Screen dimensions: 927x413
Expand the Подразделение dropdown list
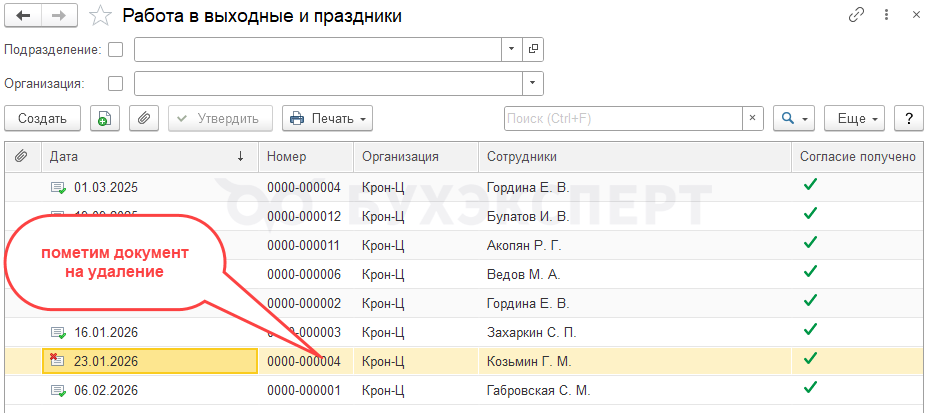(x=511, y=50)
